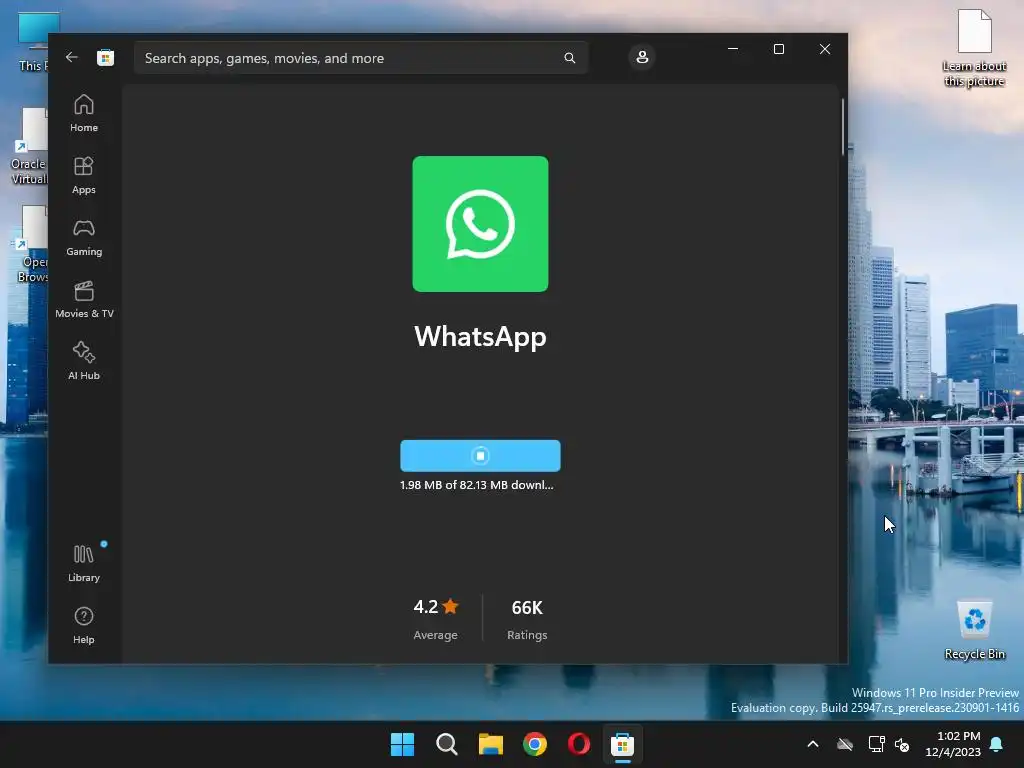This screenshot has width=1024, height=768.
Task: Open the Library in the sidebar
Action: pyautogui.click(x=84, y=564)
